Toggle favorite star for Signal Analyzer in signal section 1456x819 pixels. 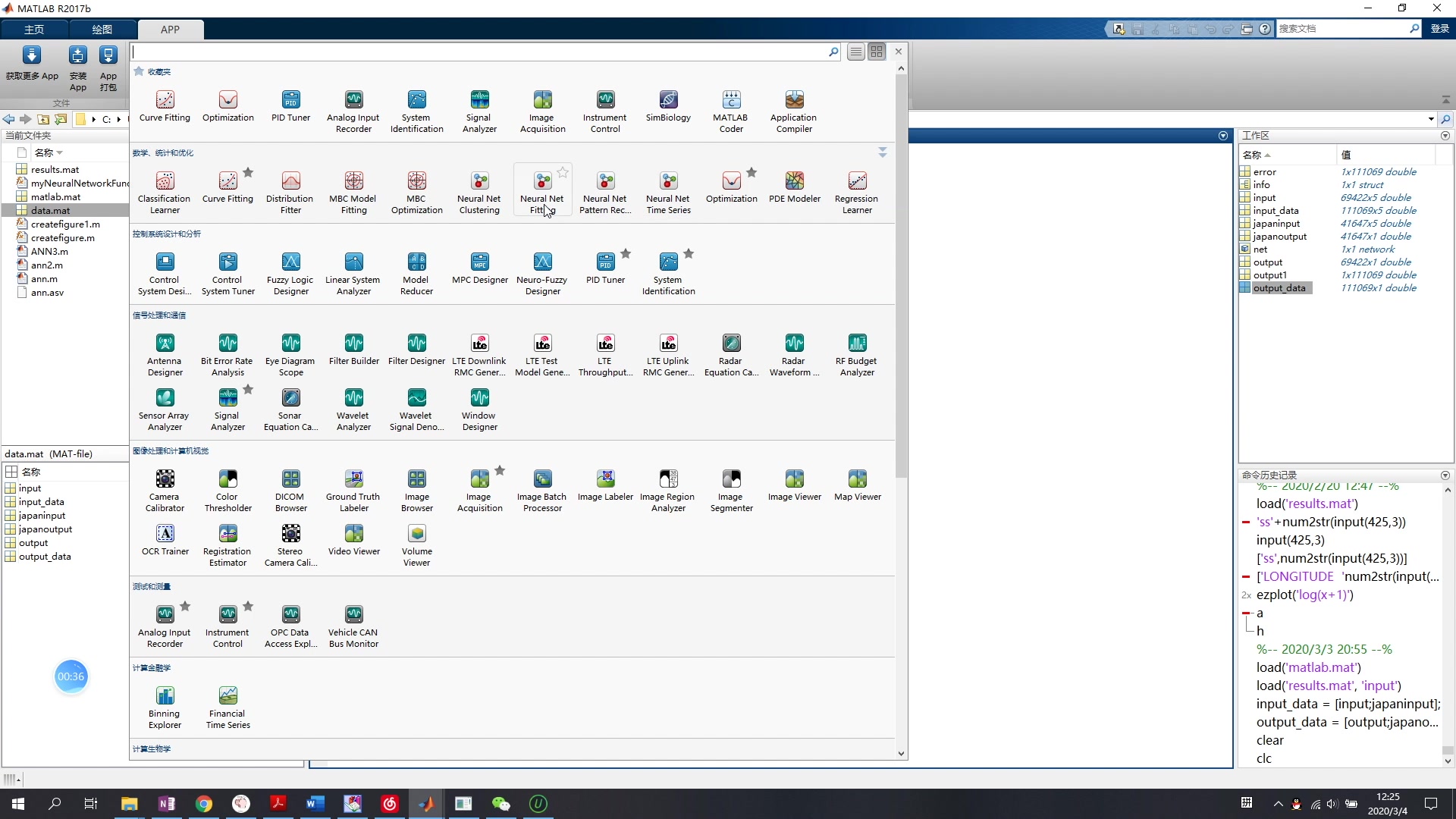click(x=248, y=389)
